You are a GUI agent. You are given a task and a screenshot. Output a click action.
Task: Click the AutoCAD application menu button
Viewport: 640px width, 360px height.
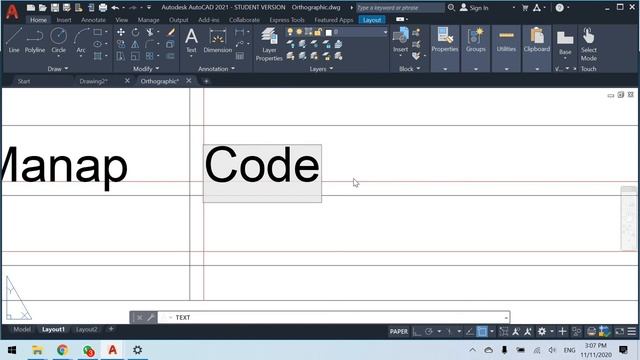click(12, 11)
